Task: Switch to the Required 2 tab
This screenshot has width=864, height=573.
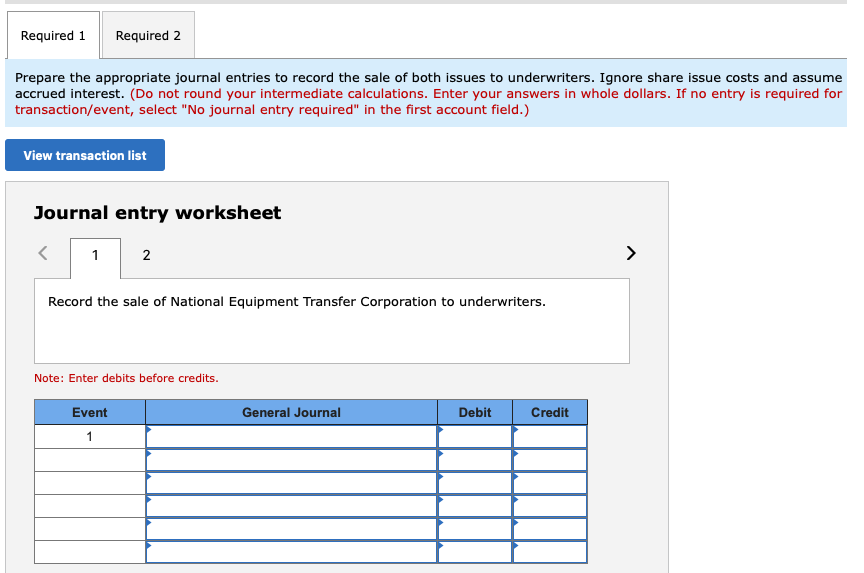Action: [x=148, y=35]
